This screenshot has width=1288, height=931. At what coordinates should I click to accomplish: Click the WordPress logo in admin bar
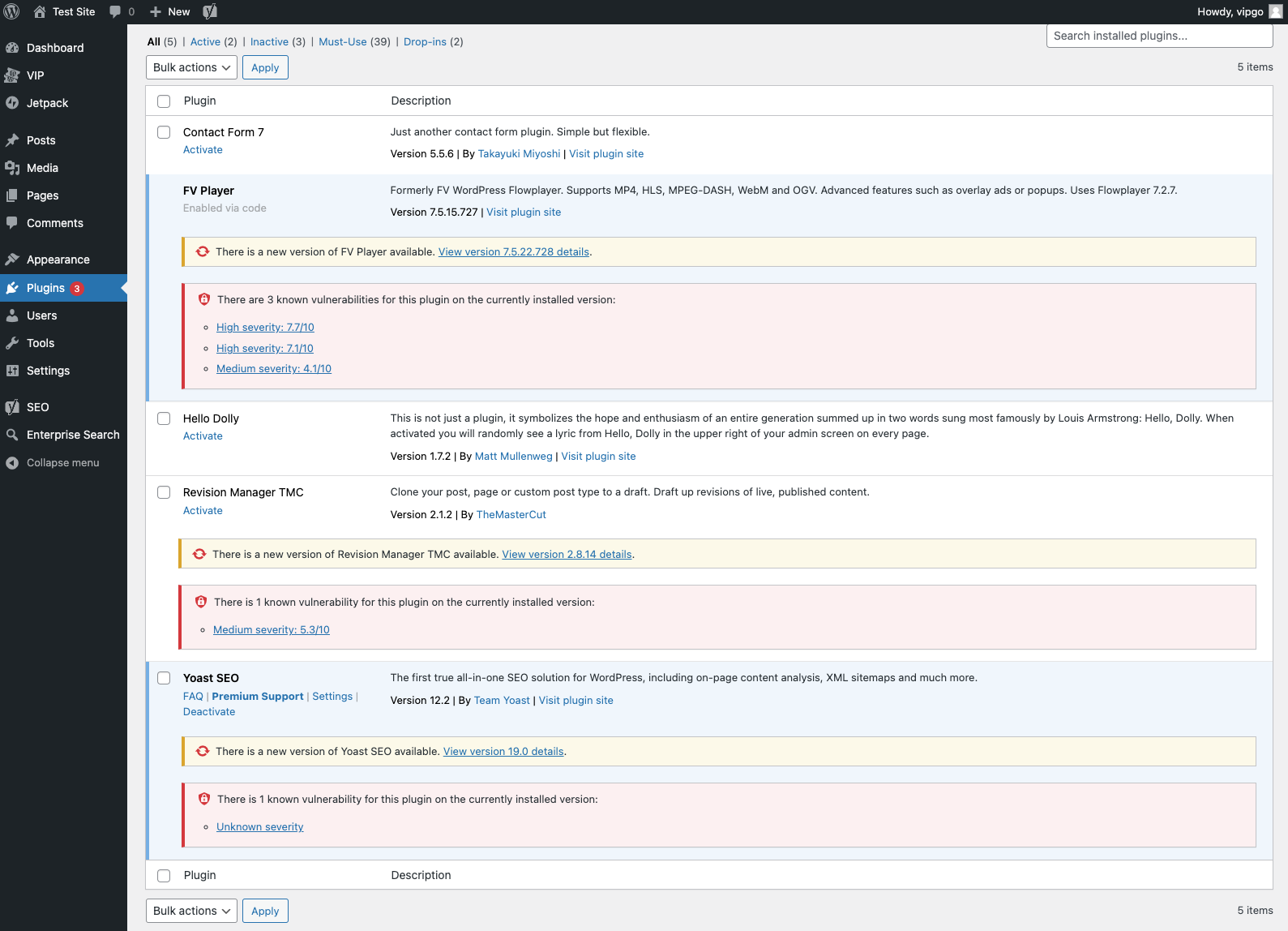[11, 11]
